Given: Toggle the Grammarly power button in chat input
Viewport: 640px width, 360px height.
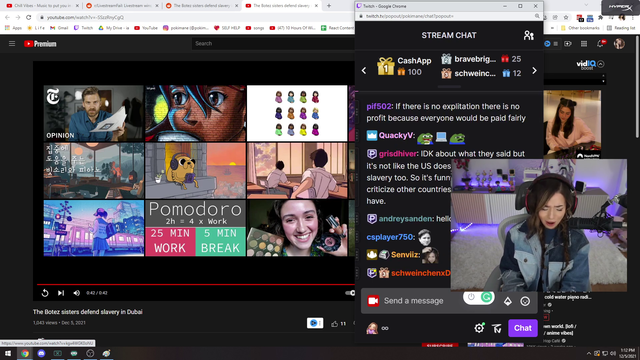Looking at the screenshot, I should coord(471,297).
